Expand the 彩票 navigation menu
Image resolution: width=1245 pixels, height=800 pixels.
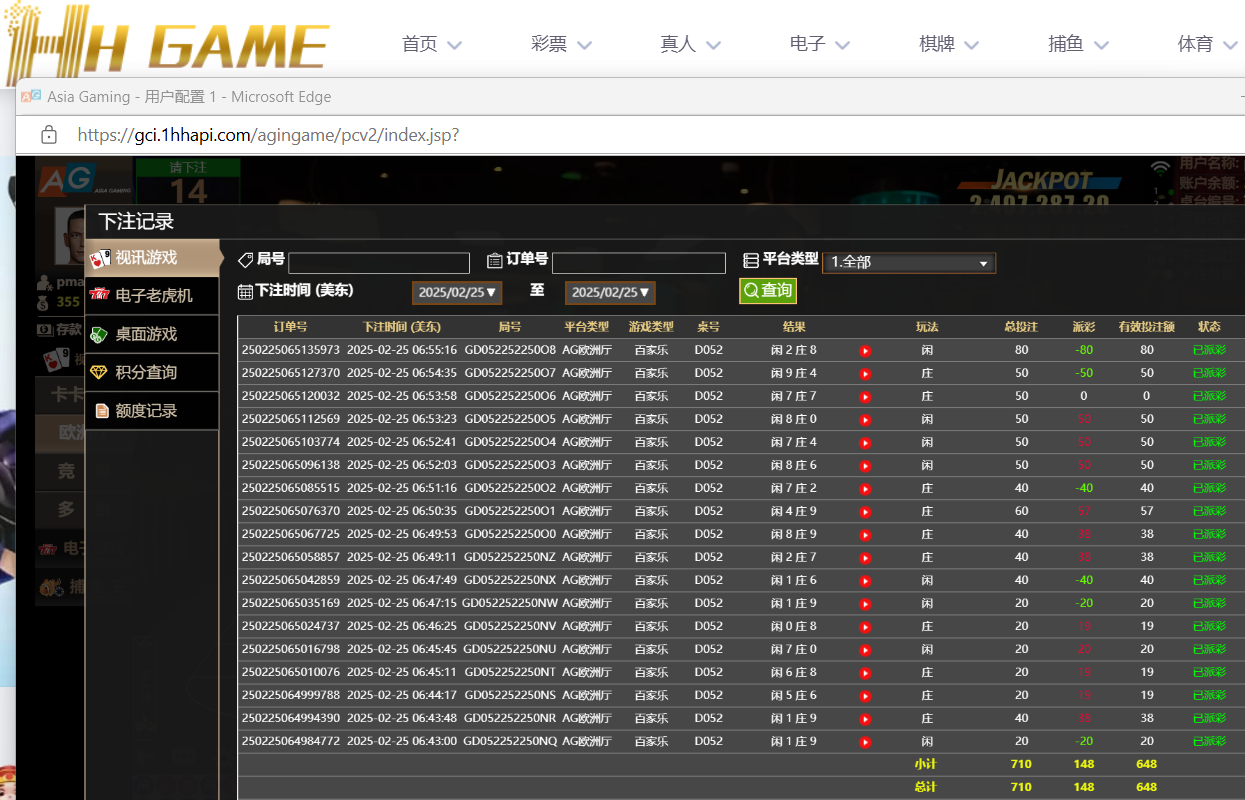pyautogui.click(x=561, y=44)
